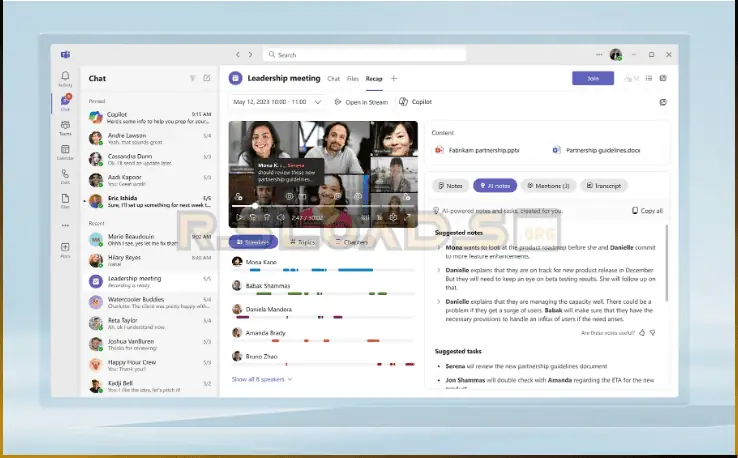
Task: Open Copilot for this meeting
Action: point(416,102)
